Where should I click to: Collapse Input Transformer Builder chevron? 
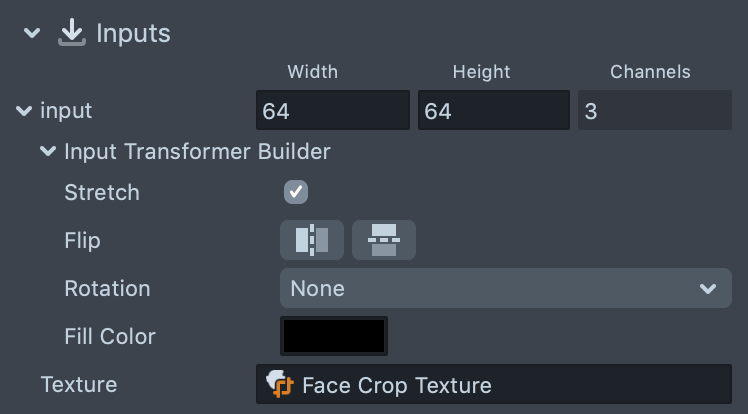(47, 152)
